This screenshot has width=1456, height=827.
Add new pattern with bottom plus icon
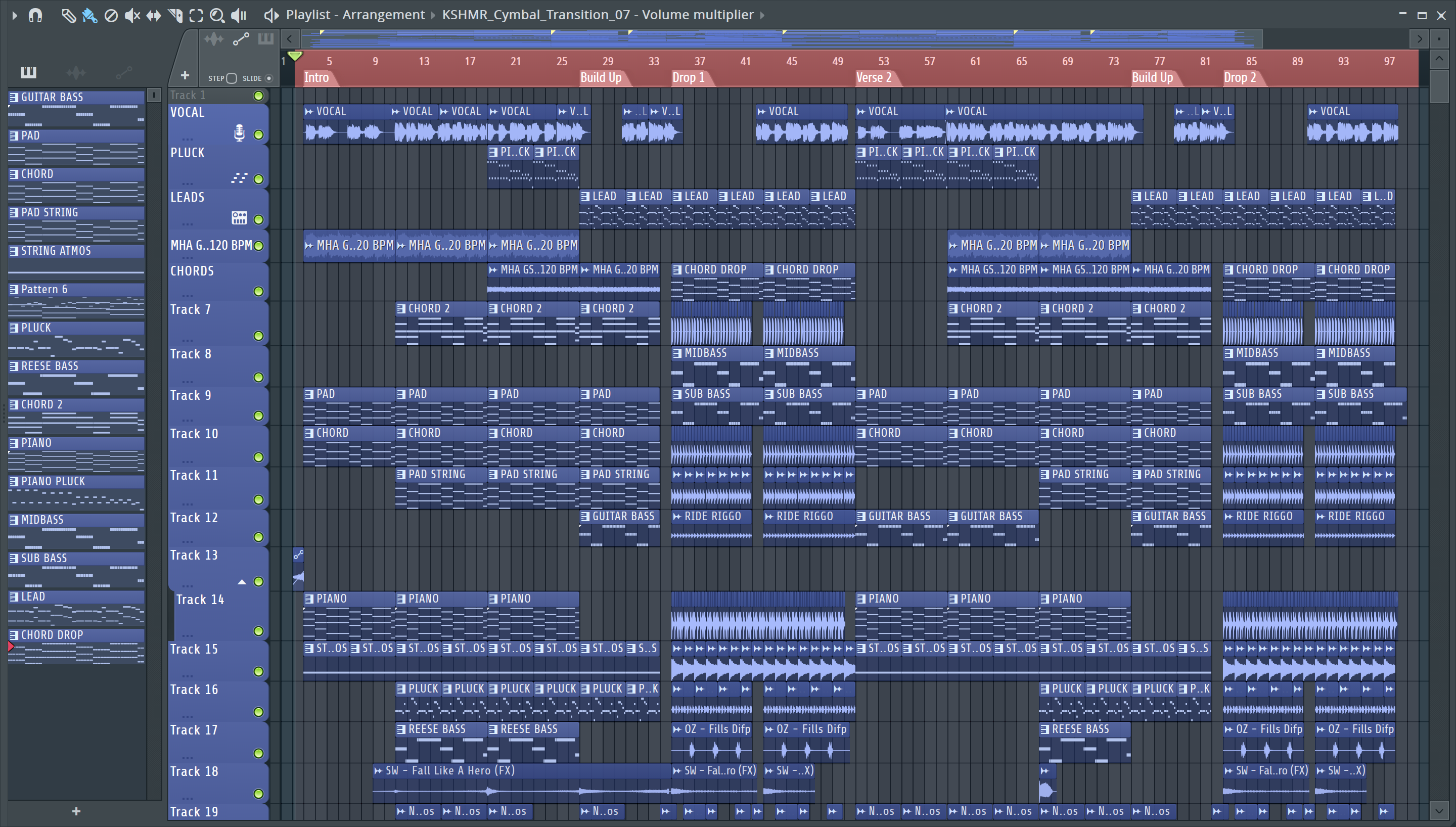click(x=77, y=811)
